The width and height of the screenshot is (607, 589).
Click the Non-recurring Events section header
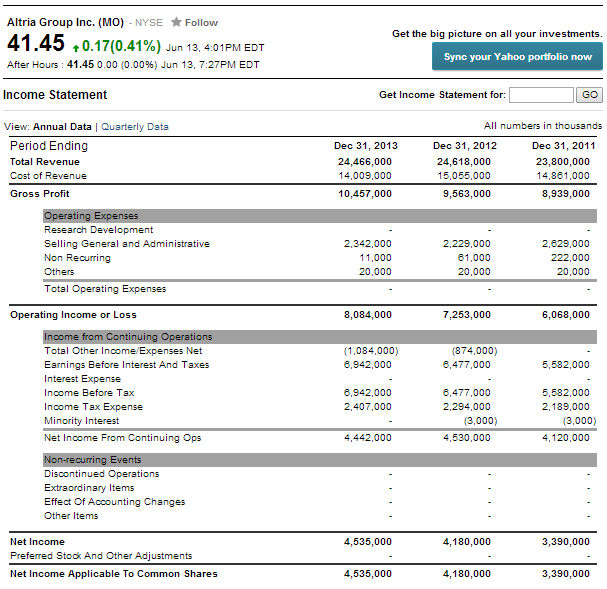320,460
